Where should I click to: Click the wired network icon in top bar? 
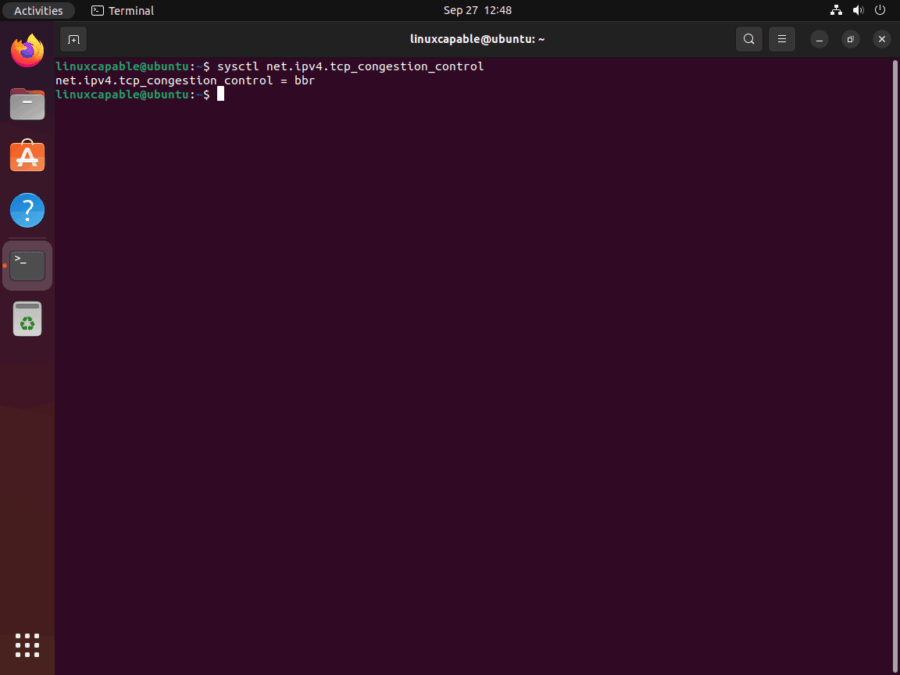tap(836, 10)
